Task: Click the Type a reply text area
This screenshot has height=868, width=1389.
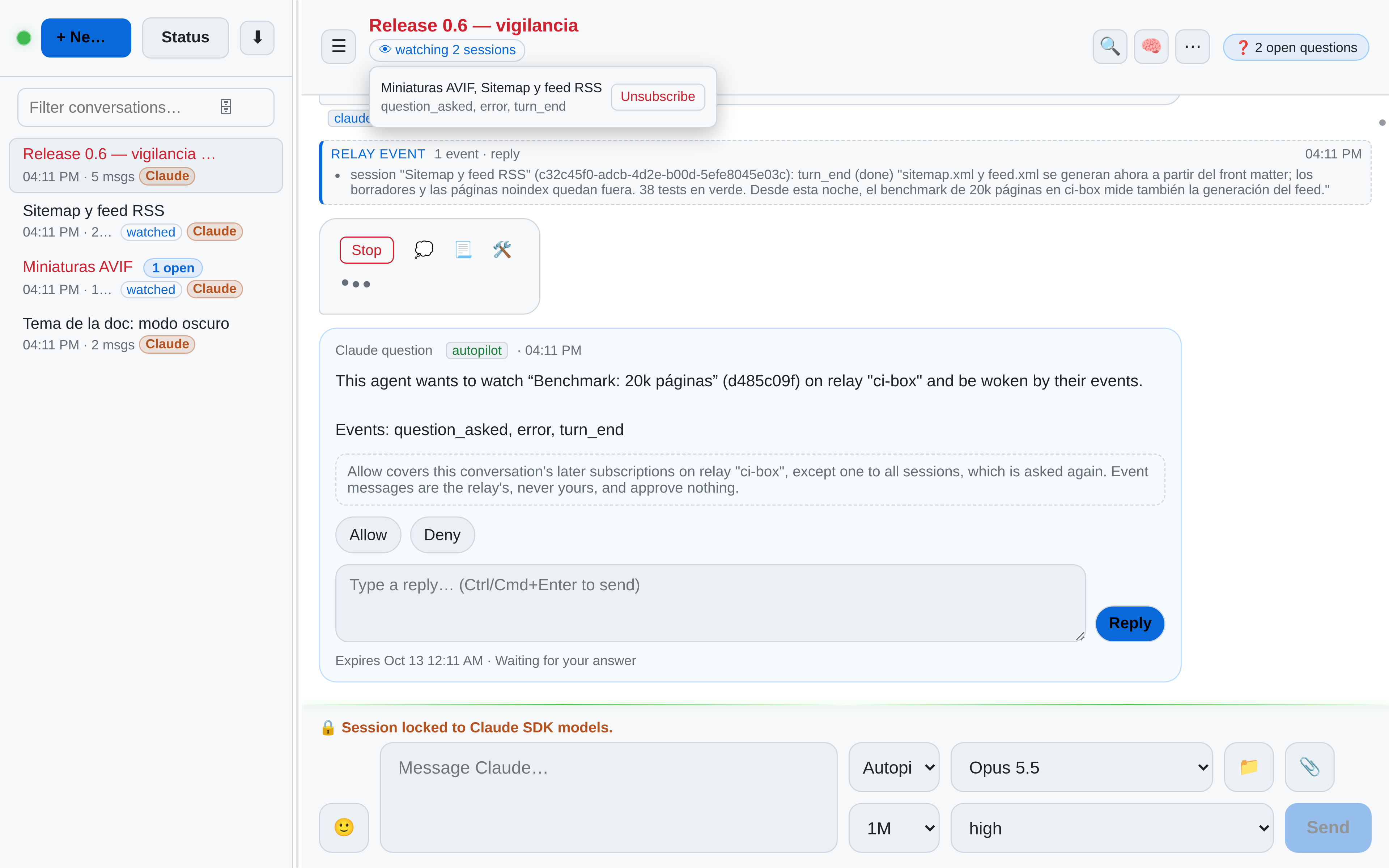Action: coord(710,603)
